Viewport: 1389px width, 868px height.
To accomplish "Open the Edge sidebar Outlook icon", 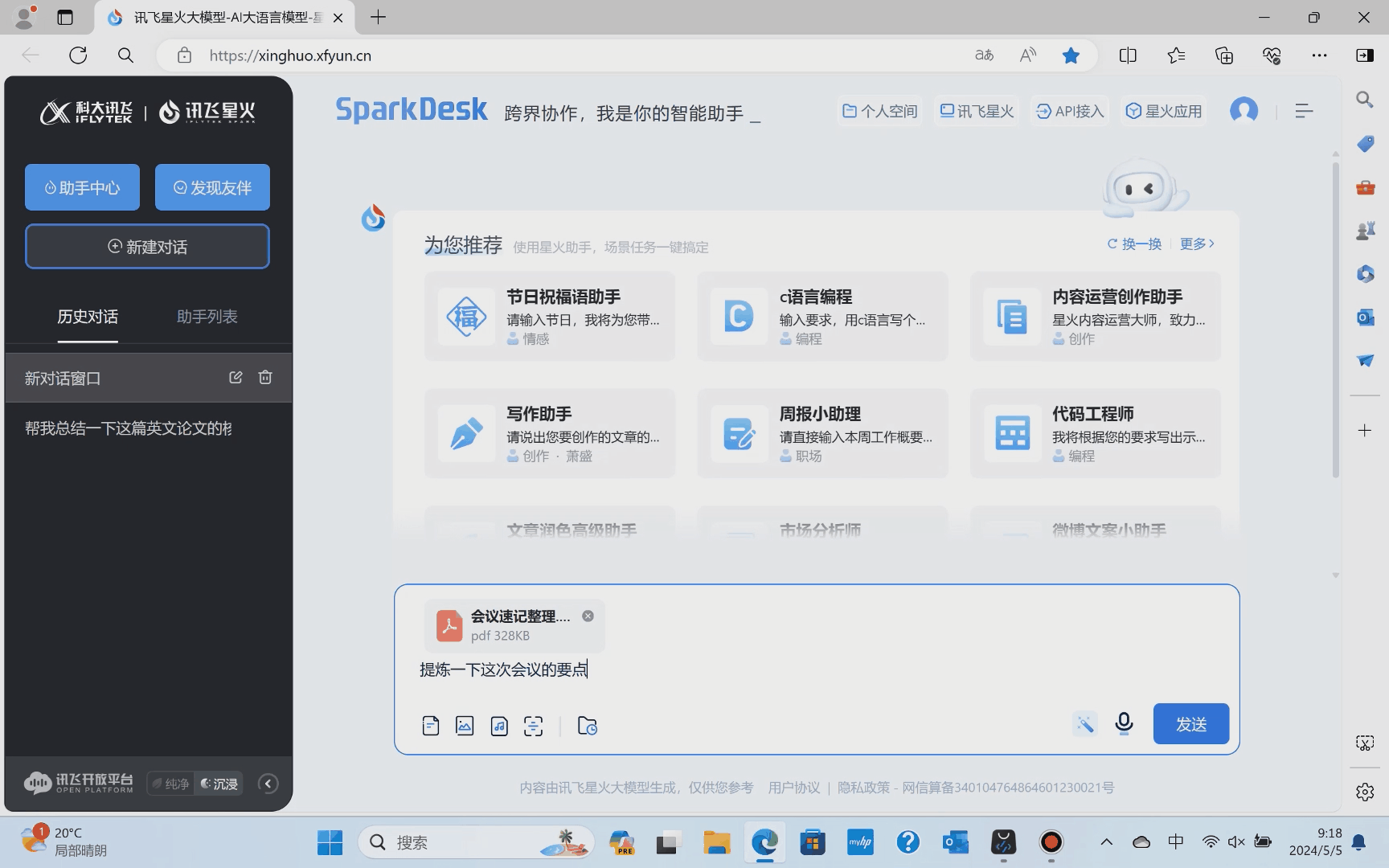I will pos(1365,317).
